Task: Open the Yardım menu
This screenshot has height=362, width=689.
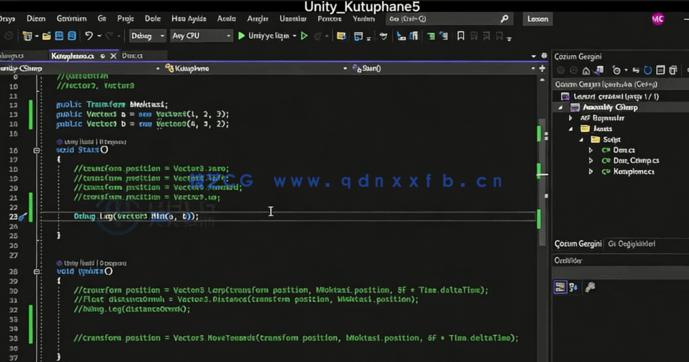Action: coord(364,19)
